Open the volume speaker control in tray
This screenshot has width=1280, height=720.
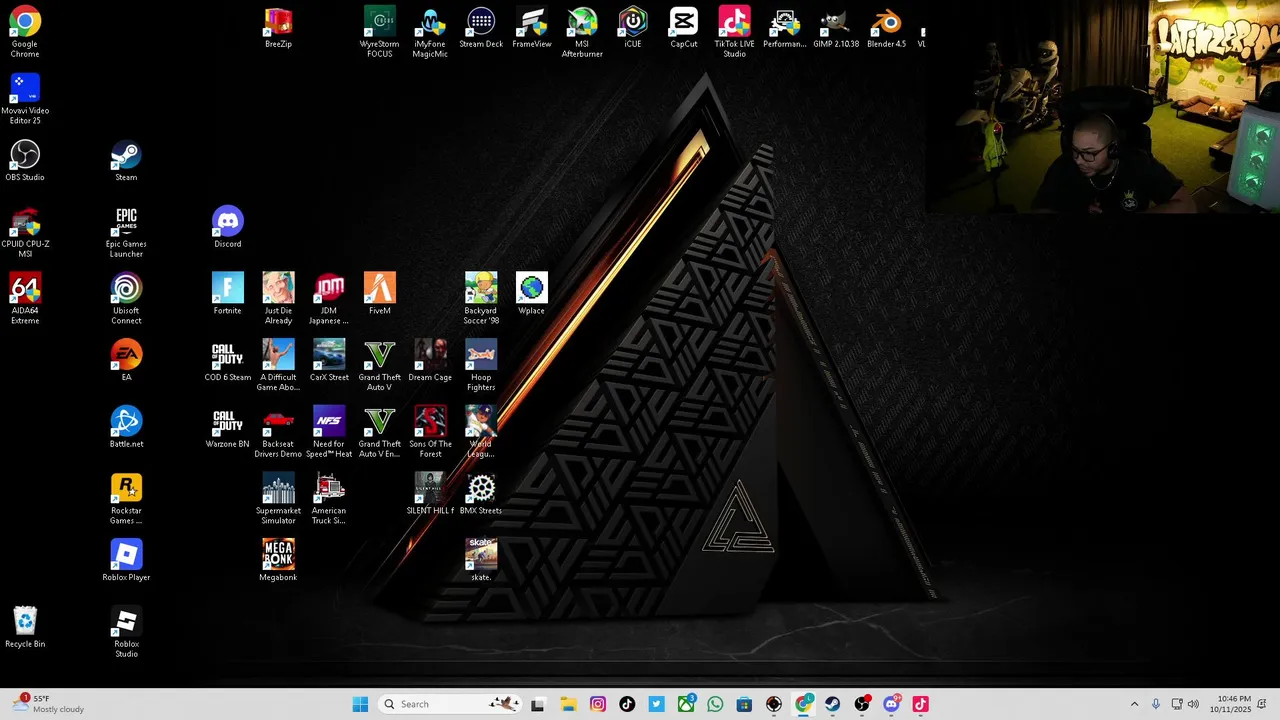pyautogui.click(x=1193, y=704)
